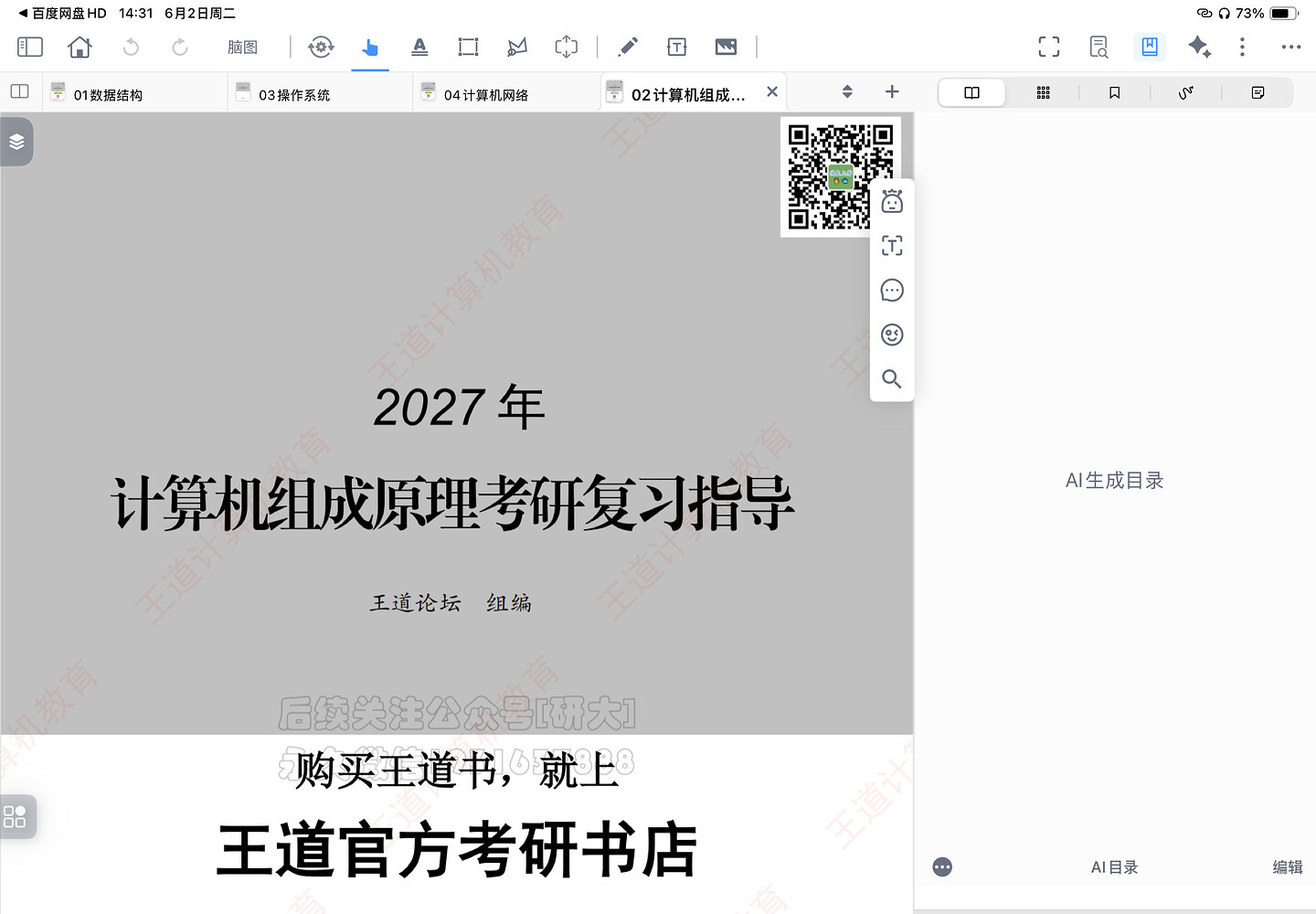The width and height of the screenshot is (1316, 914).
Task: Return to 百度网盘 HD app
Action: 62,14
